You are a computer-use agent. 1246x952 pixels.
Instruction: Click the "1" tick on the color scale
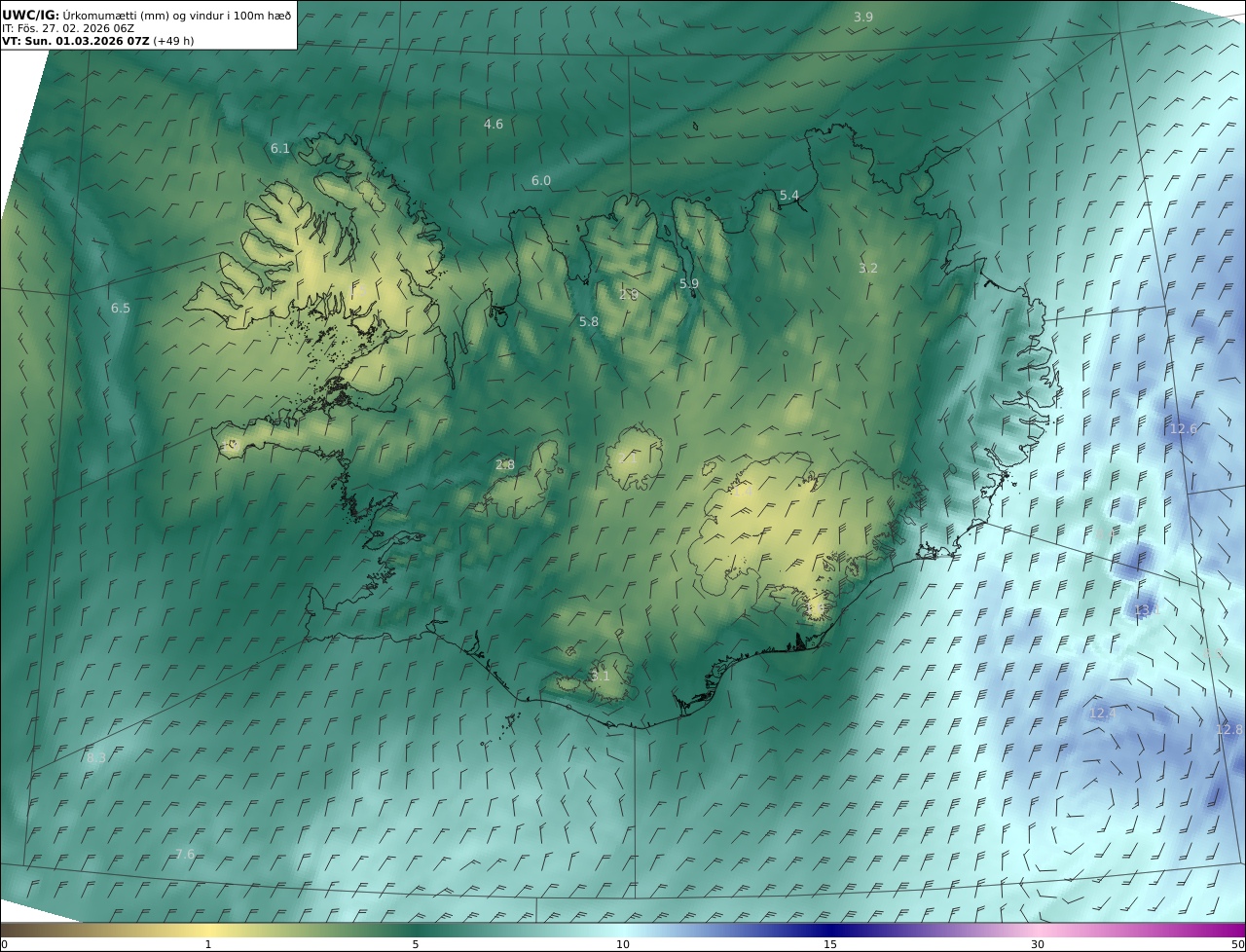point(208,944)
